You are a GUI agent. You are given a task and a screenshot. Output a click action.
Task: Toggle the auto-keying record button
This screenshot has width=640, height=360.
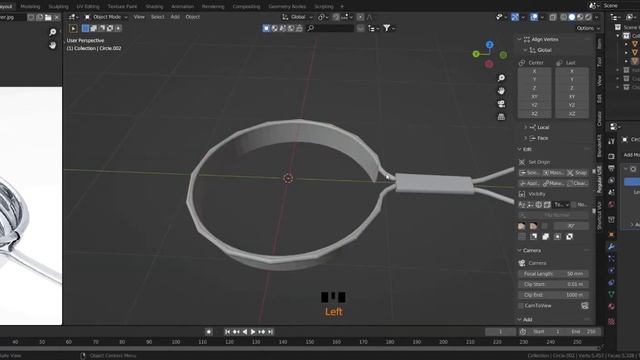click(x=209, y=332)
